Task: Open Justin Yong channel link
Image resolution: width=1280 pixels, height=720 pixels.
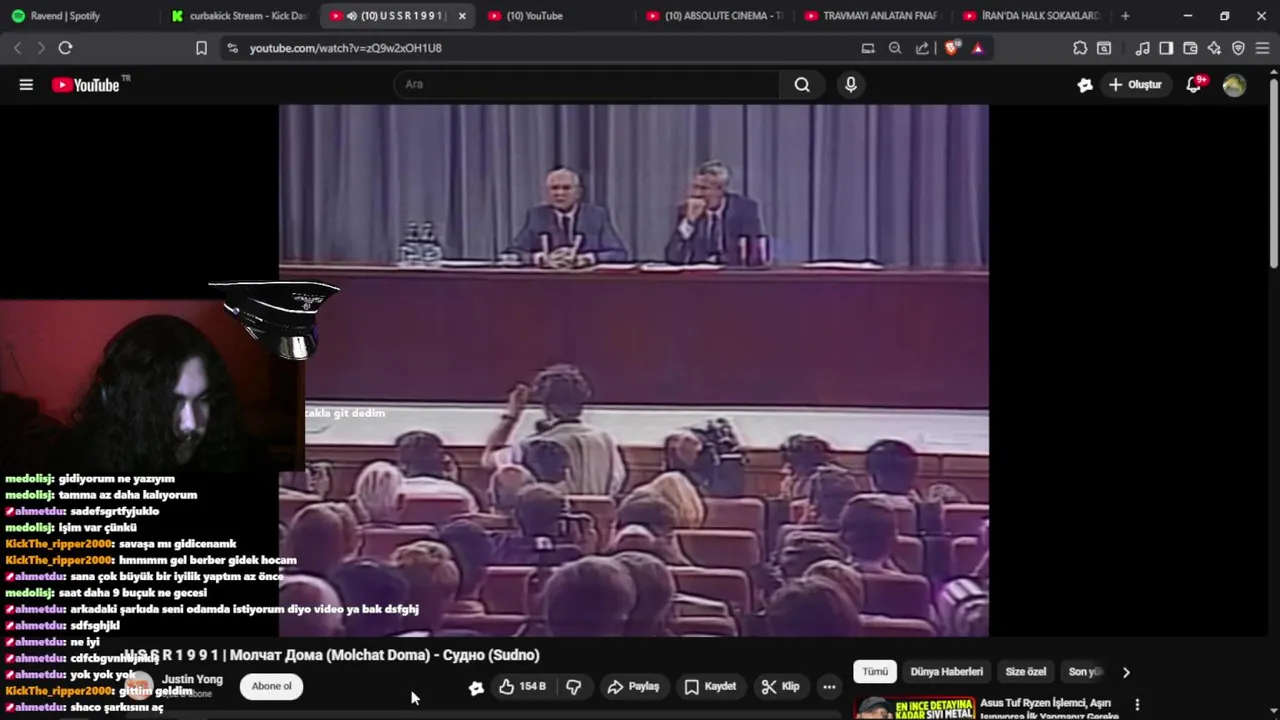Action: coord(192,679)
